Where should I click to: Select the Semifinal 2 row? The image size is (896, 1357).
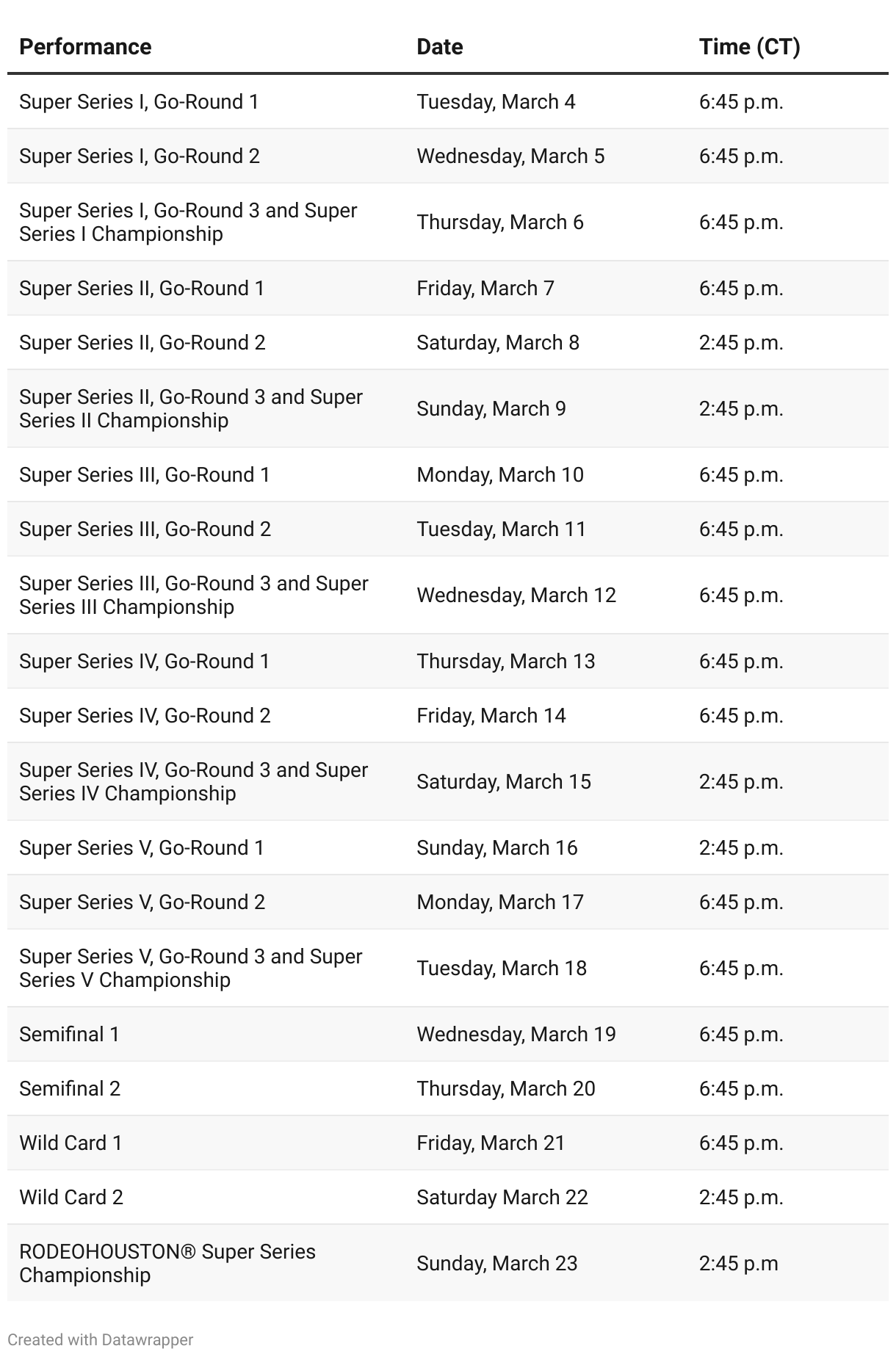[448, 1089]
